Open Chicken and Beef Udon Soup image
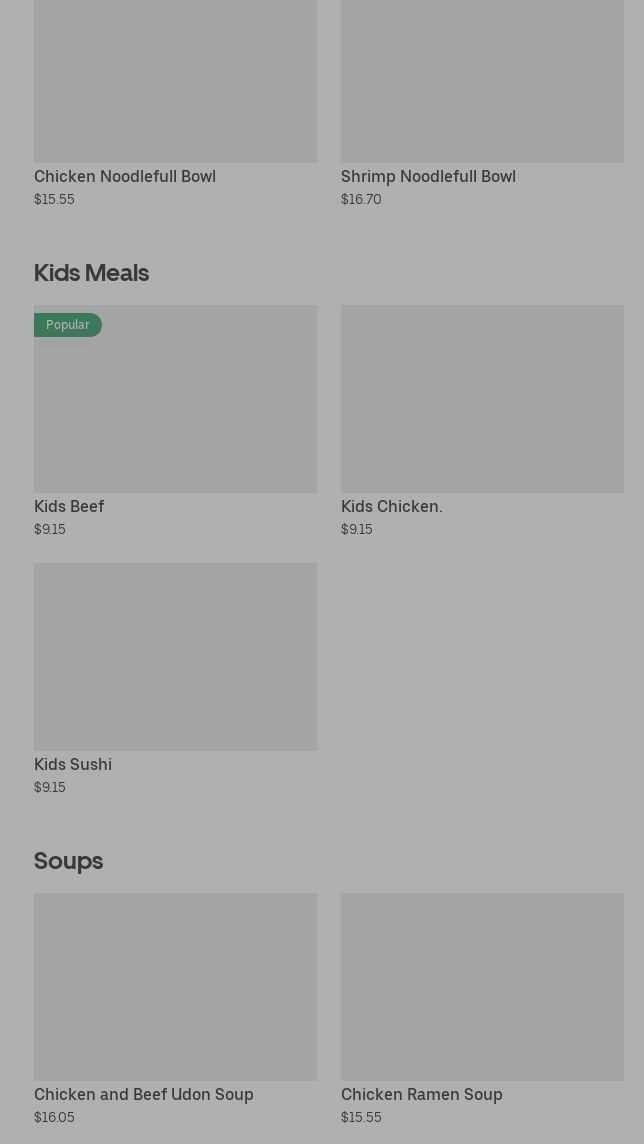This screenshot has width=644, height=1144. (175, 986)
